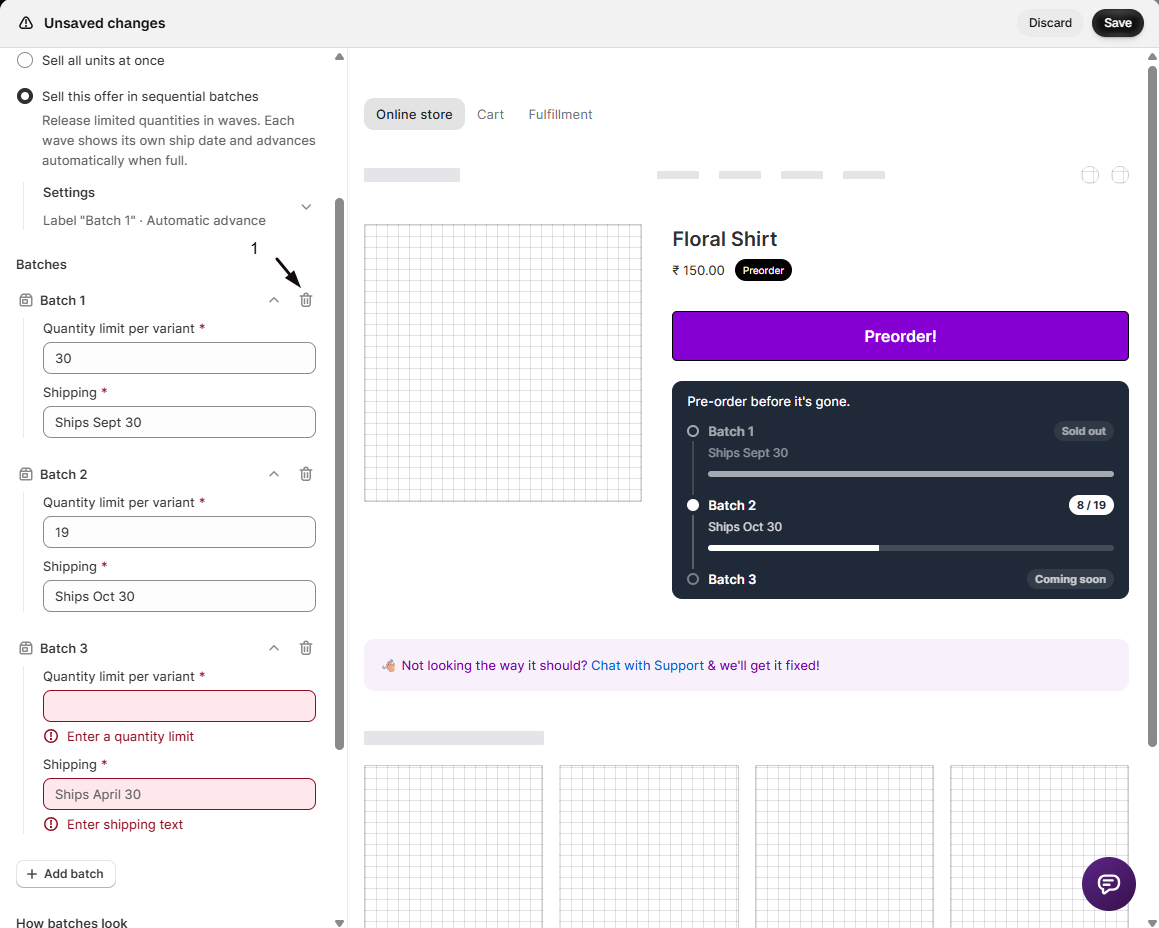The height and width of the screenshot is (928, 1159).
Task: Click left panel scroll-up arrow
Action: [x=339, y=56]
